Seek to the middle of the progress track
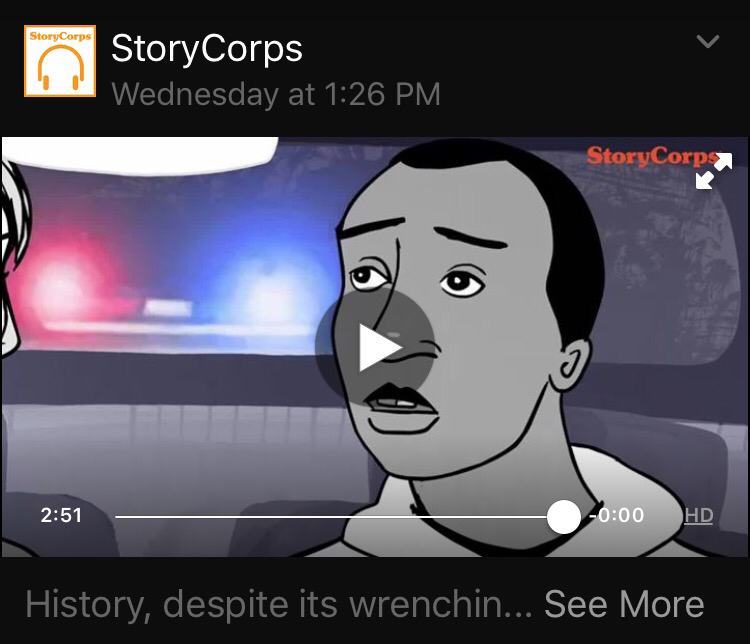 pos(340,517)
